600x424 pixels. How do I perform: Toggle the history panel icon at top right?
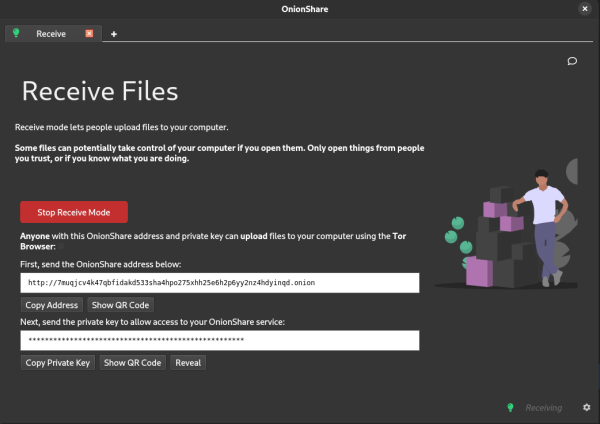coord(572,61)
